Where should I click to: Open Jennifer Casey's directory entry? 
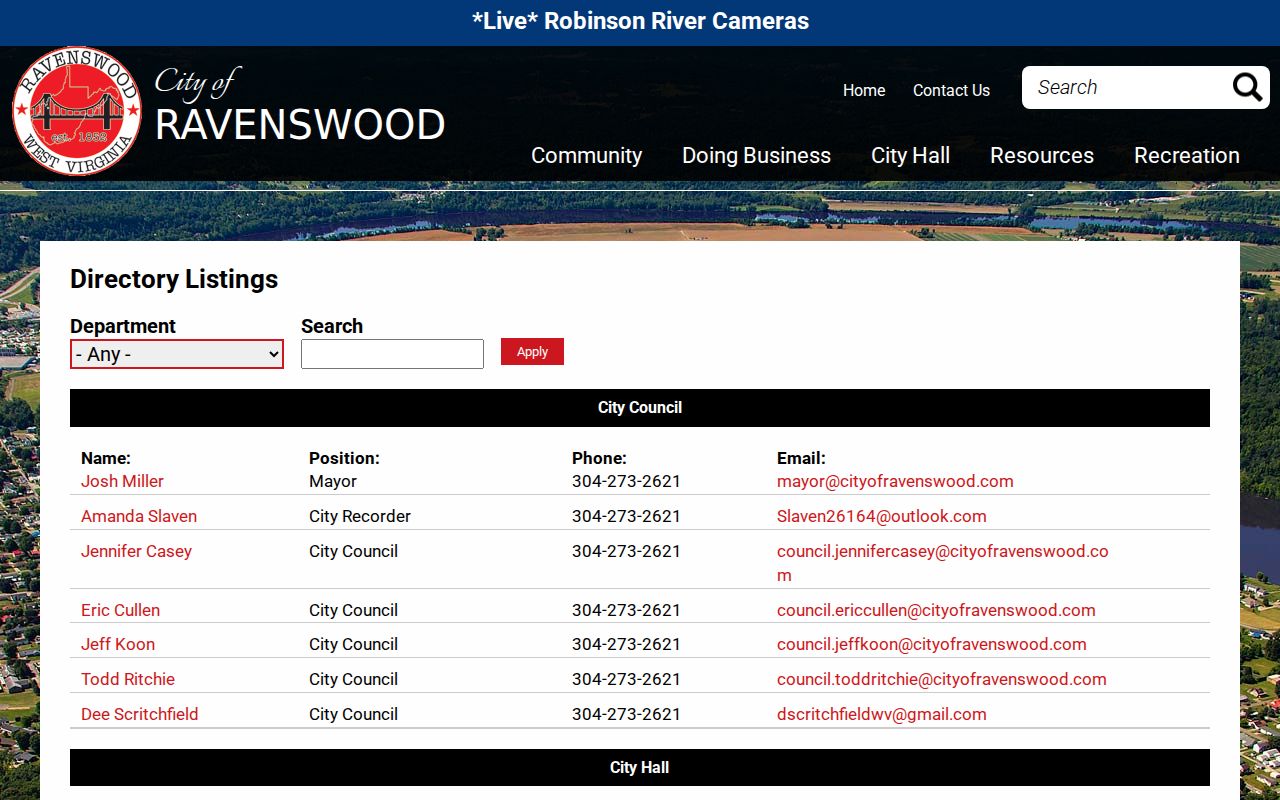tap(136, 551)
